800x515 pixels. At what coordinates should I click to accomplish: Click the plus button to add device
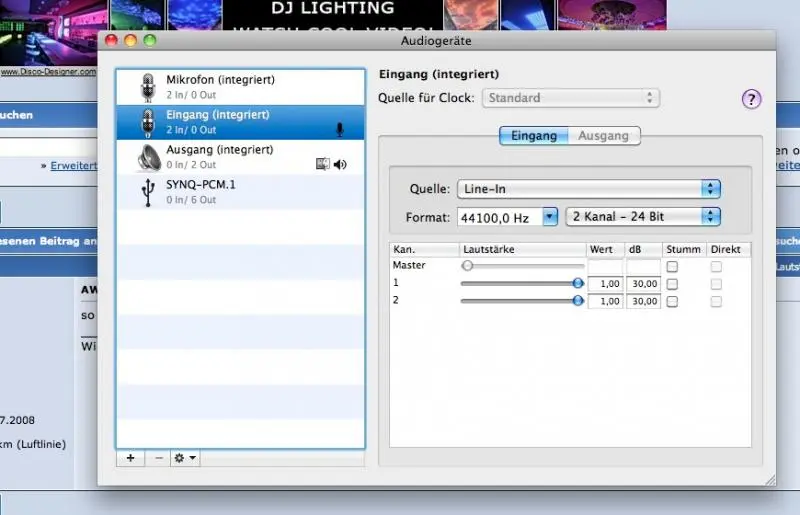130,458
